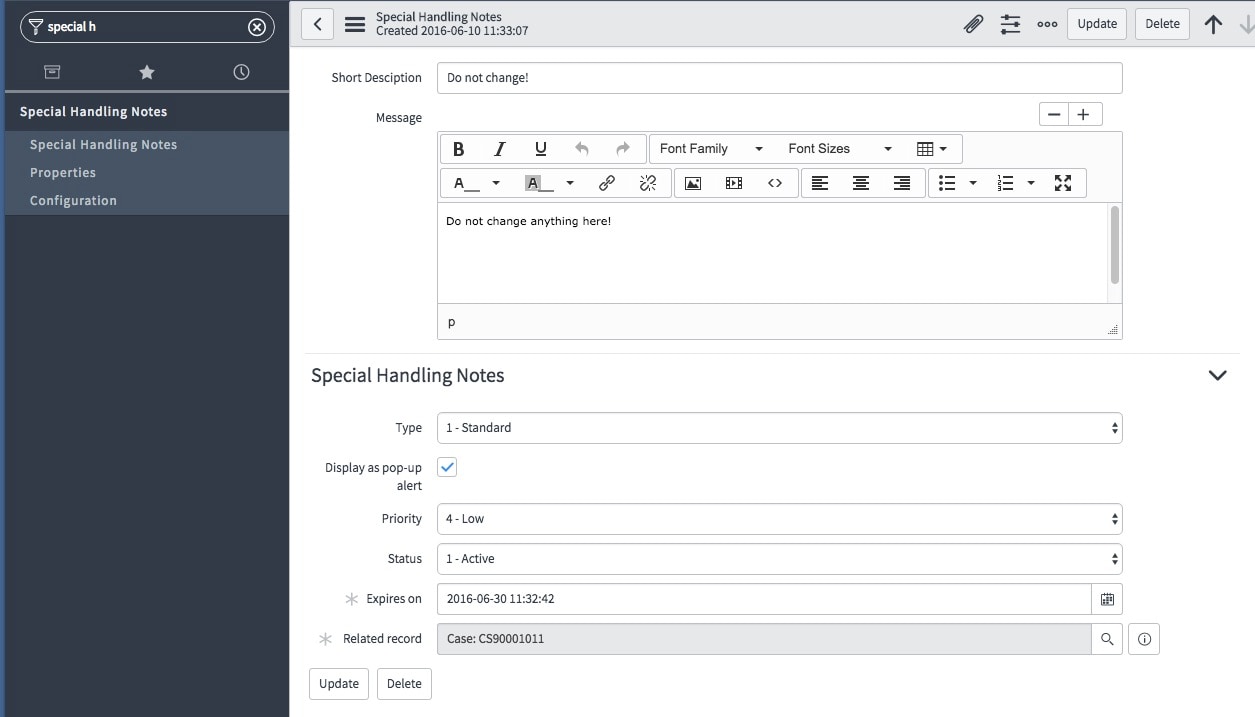This screenshot has height=717, width=1255.
Task: Clear the navigation filter text
Action: (x=257, y=27)
